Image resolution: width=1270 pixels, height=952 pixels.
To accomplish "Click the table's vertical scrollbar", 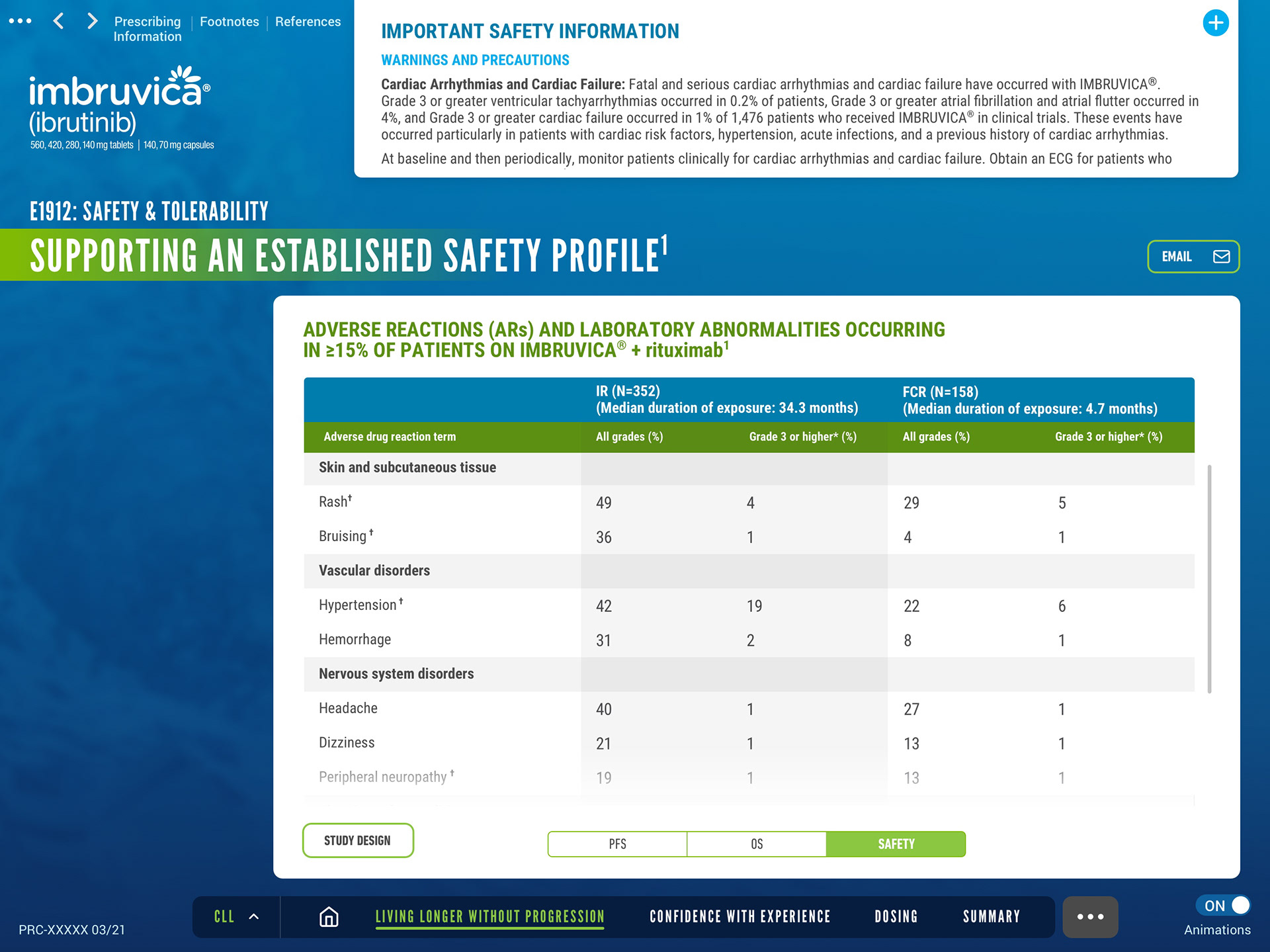I will point(1209,578).
